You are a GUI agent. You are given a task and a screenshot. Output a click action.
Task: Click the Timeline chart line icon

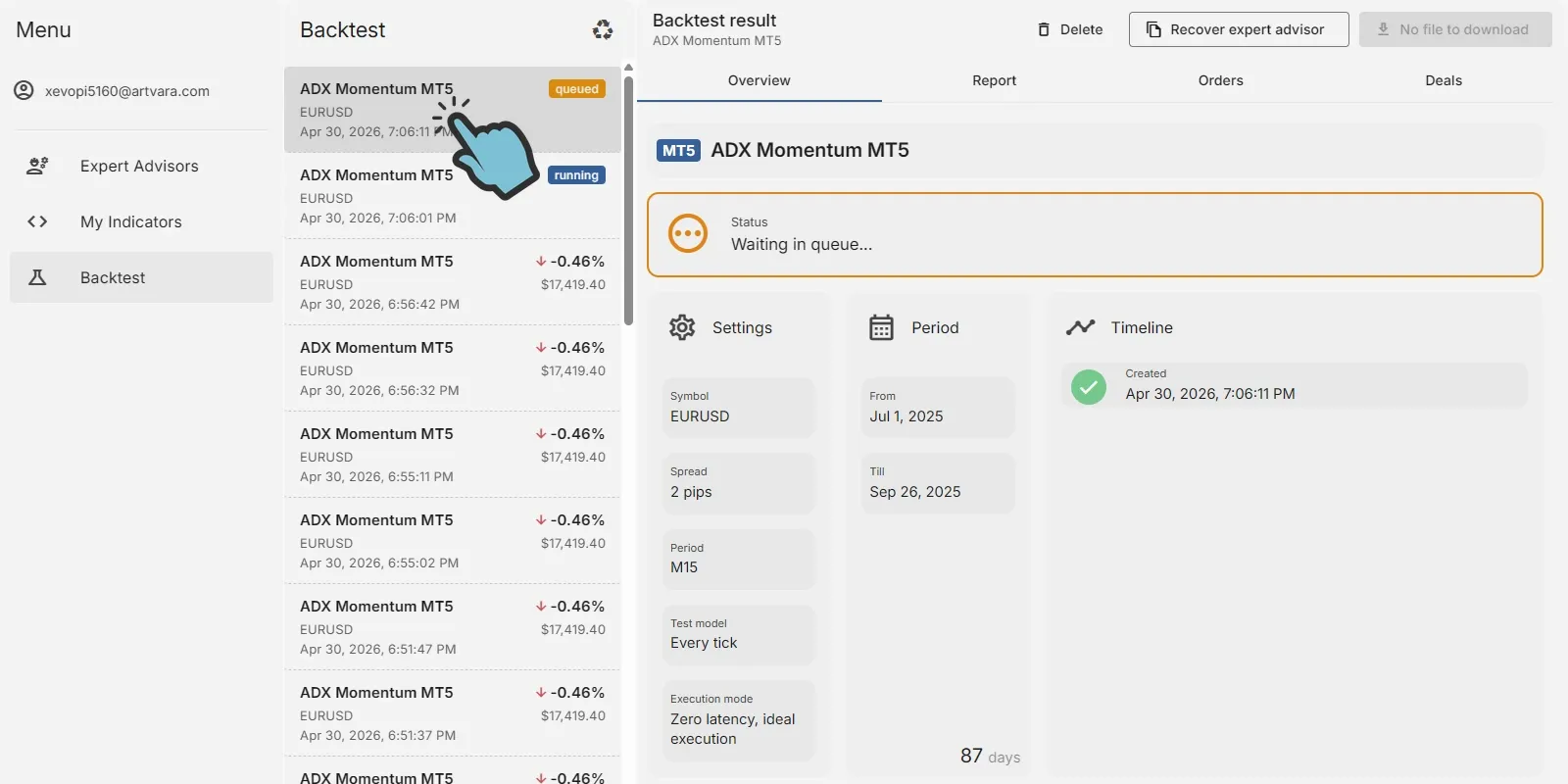point(1080,327)
